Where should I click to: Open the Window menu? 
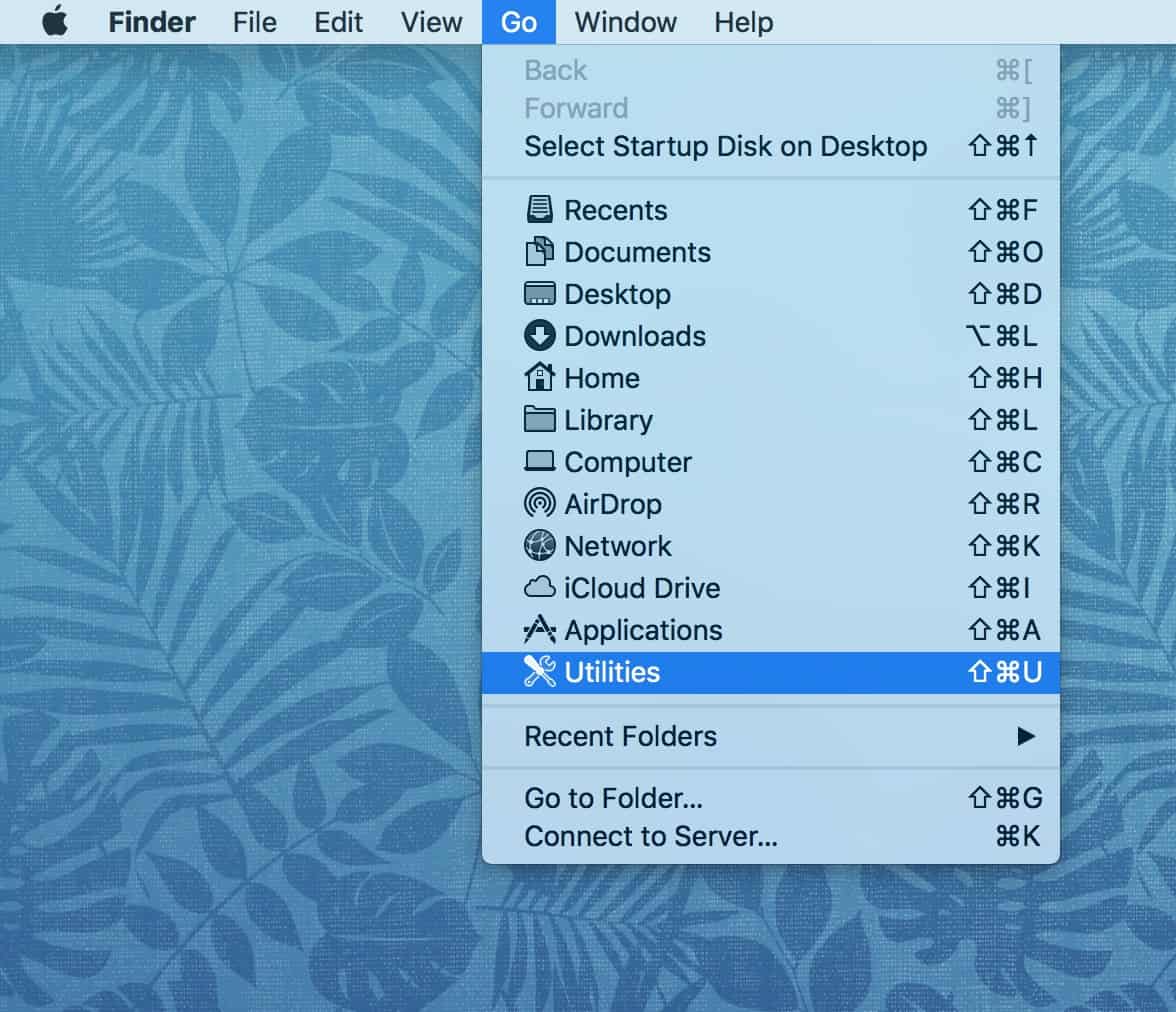click(x=625, y=22)
